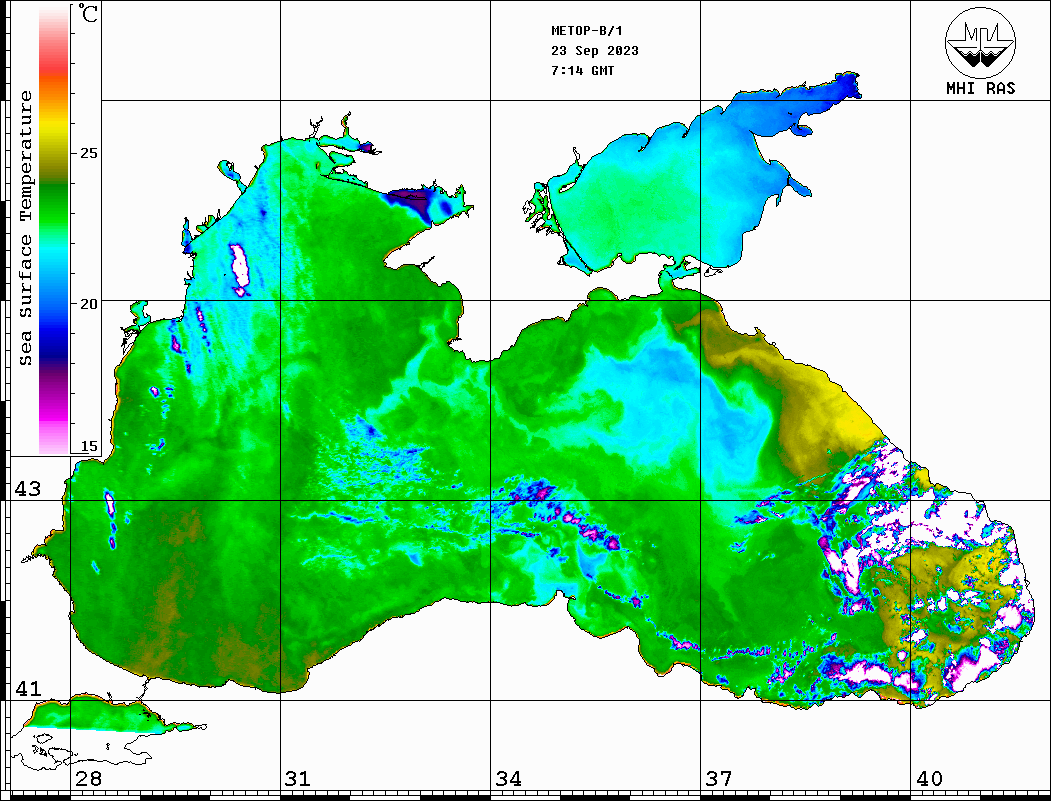
Task: Click the MHI RAS logo emblem
Action: 980,42
